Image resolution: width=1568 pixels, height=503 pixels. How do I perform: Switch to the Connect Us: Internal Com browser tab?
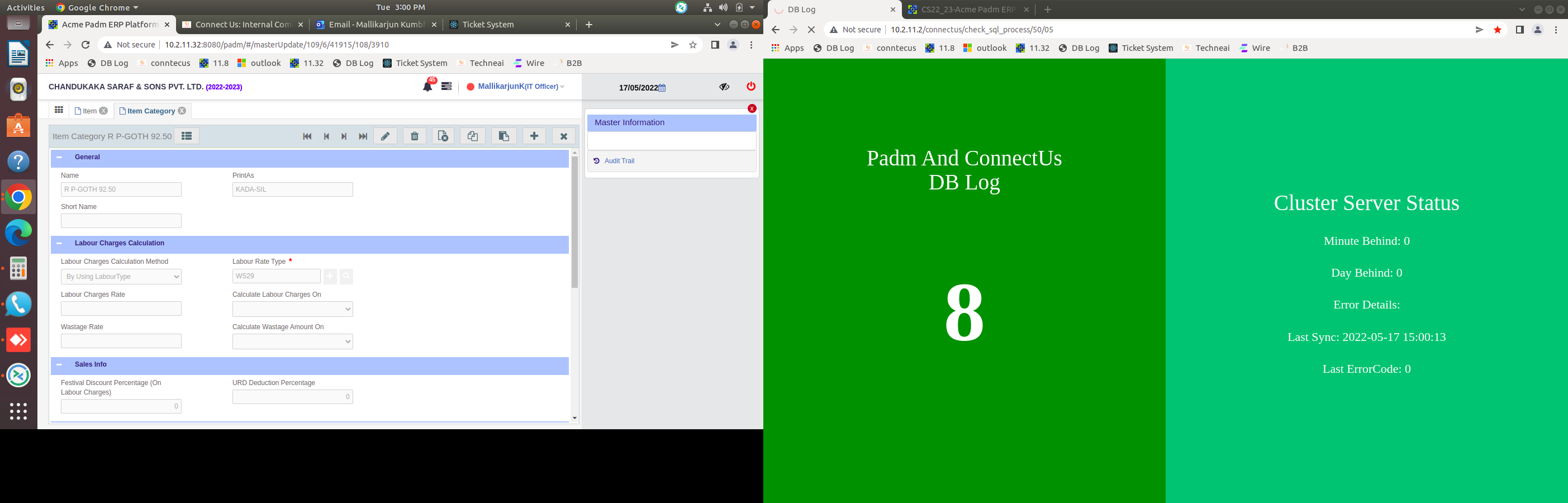click(243, 25)
